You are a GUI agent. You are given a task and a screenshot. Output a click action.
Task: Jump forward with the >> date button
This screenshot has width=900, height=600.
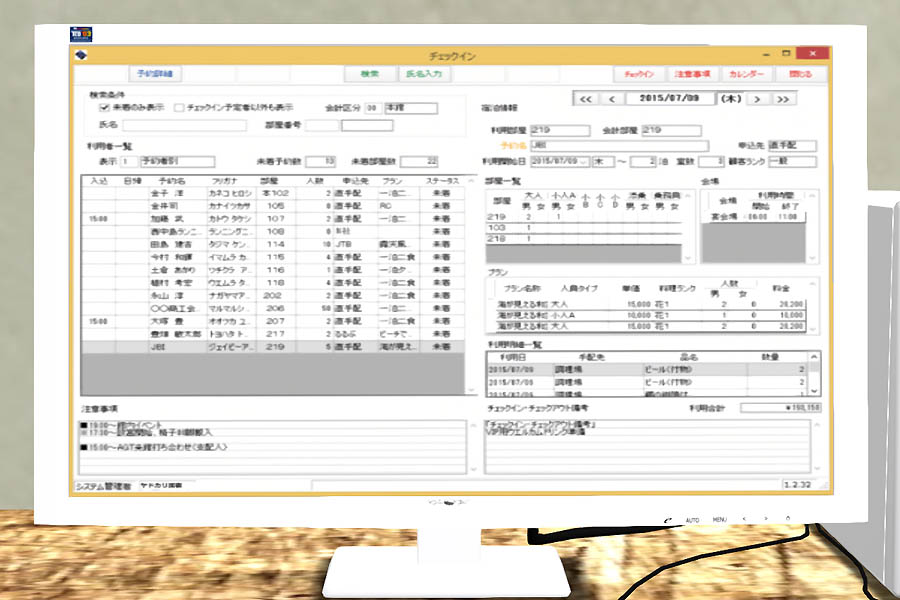783,99
